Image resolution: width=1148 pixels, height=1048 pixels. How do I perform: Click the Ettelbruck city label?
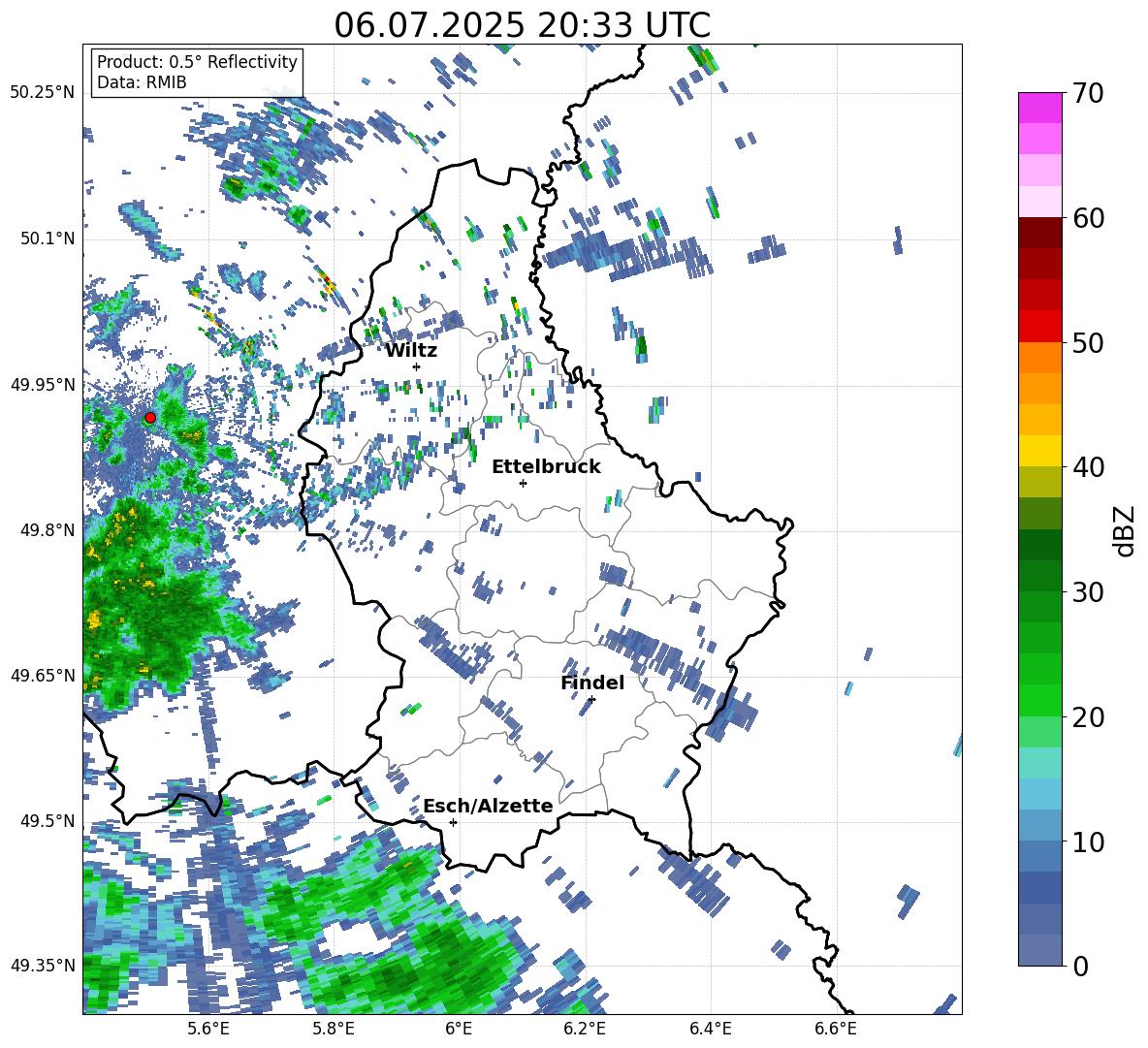[546, 467]
